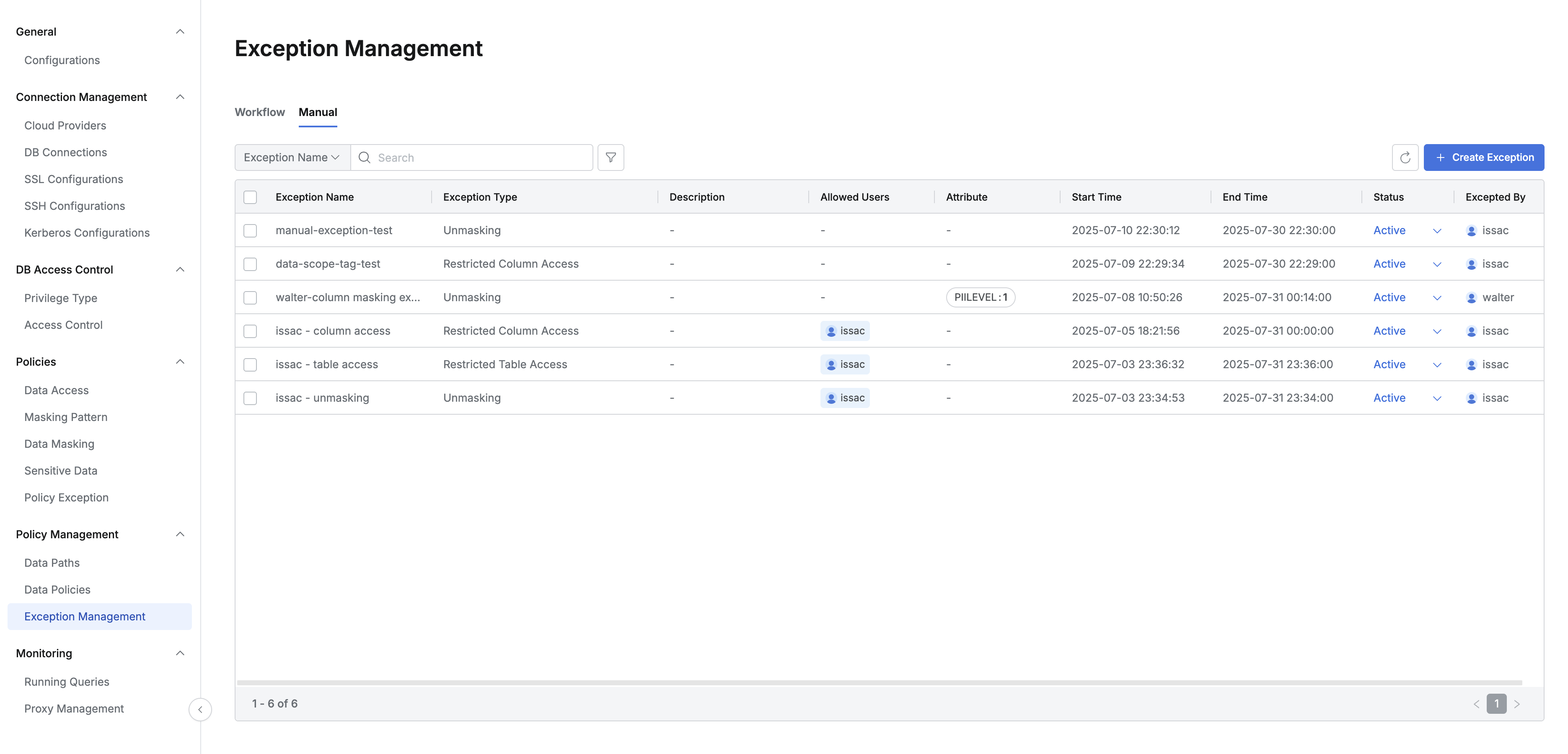Open Data Masking in the sidebar
Image resolution: width=1568 pixels, height=754 pixels.
59,444
